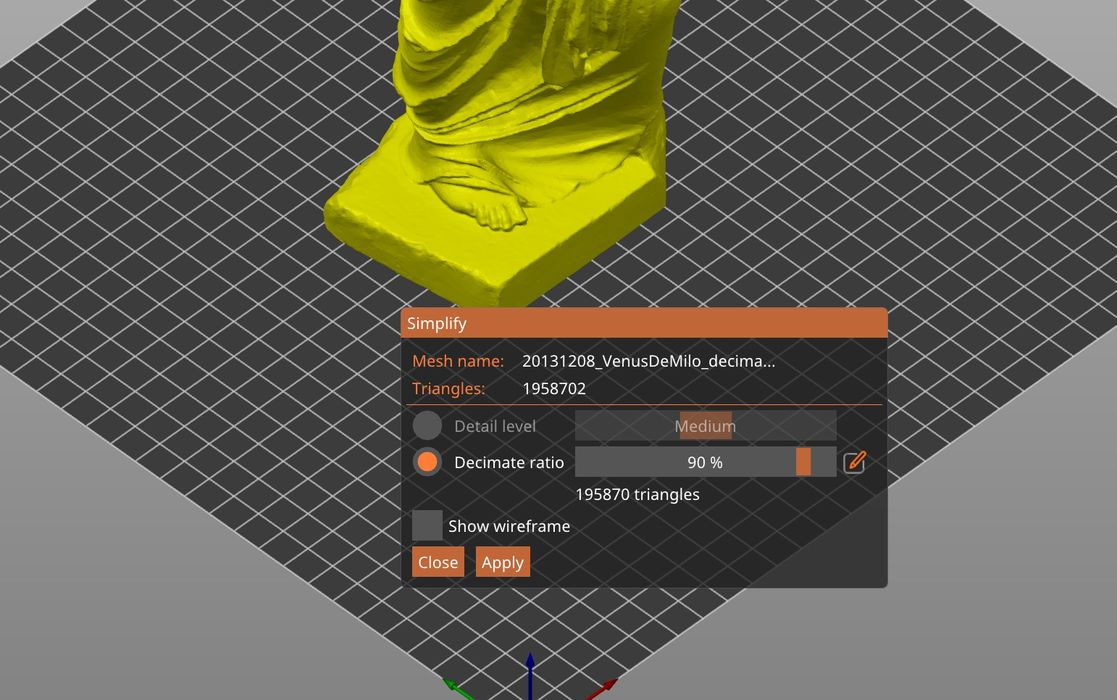Select the Detail level radio button

click(427, 425)
